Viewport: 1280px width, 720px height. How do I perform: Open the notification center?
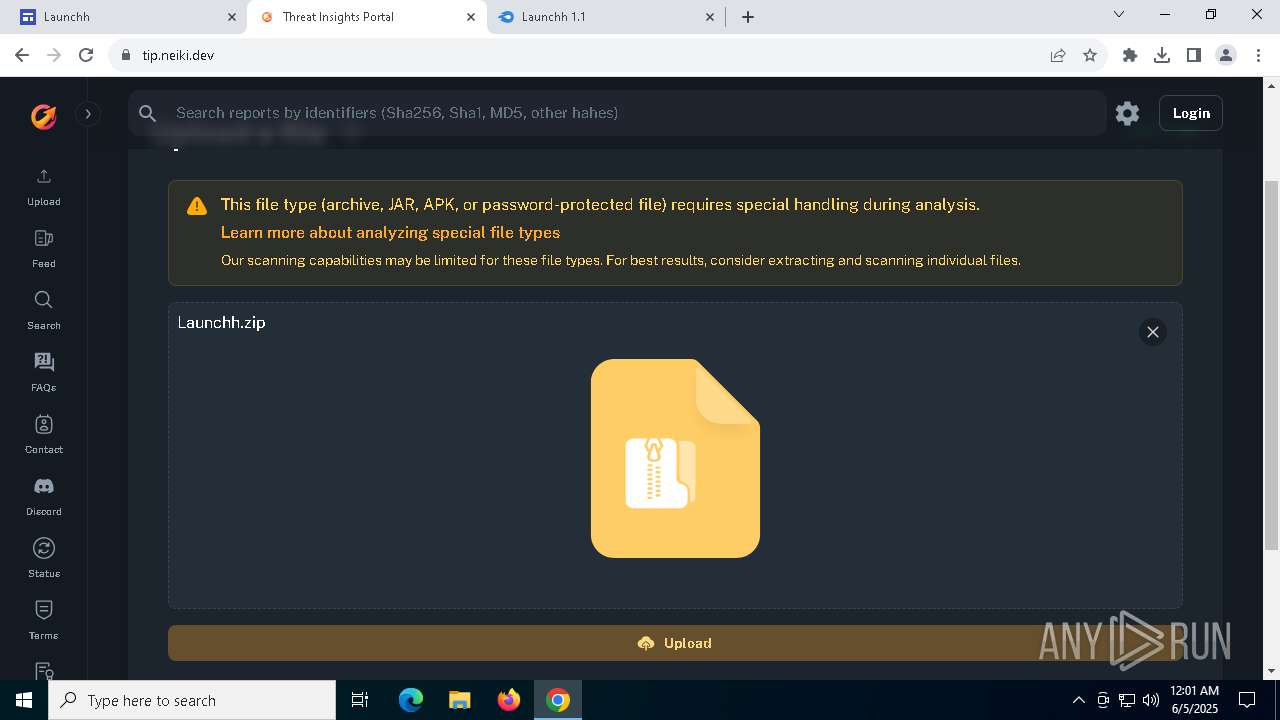coord(1247,700)
